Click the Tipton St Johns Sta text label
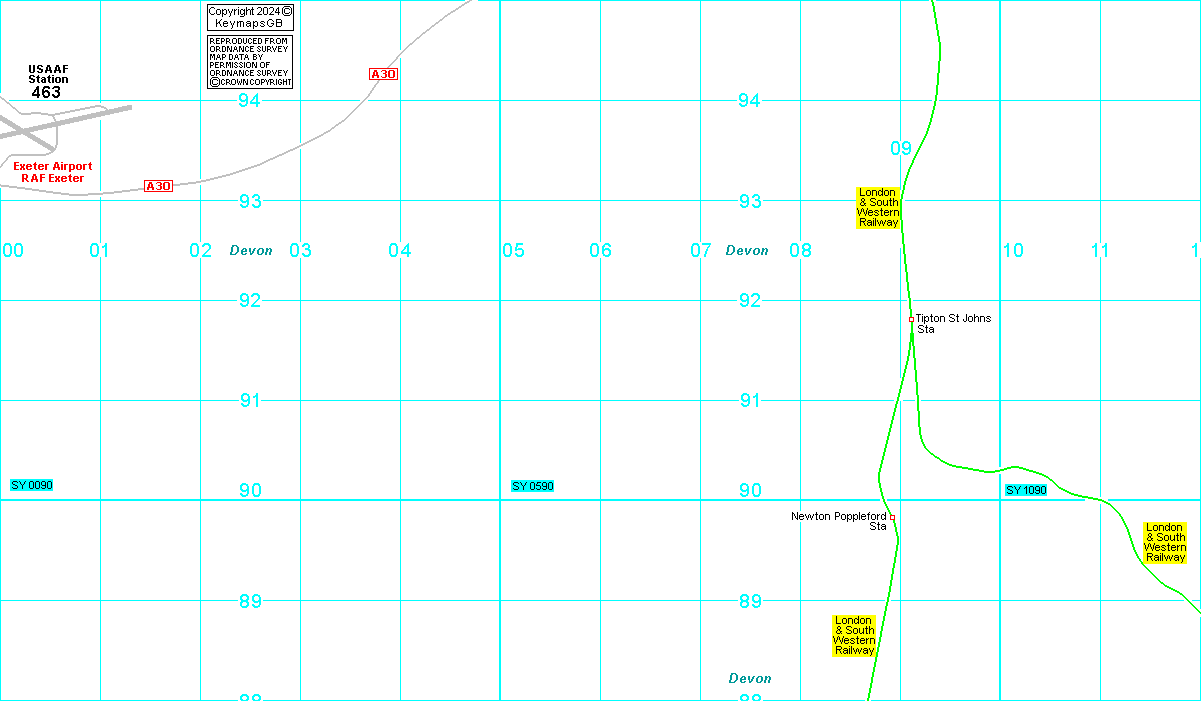The height and width of the screenshot is (701, 1201). pyautogui.click(x=953, y=323)
